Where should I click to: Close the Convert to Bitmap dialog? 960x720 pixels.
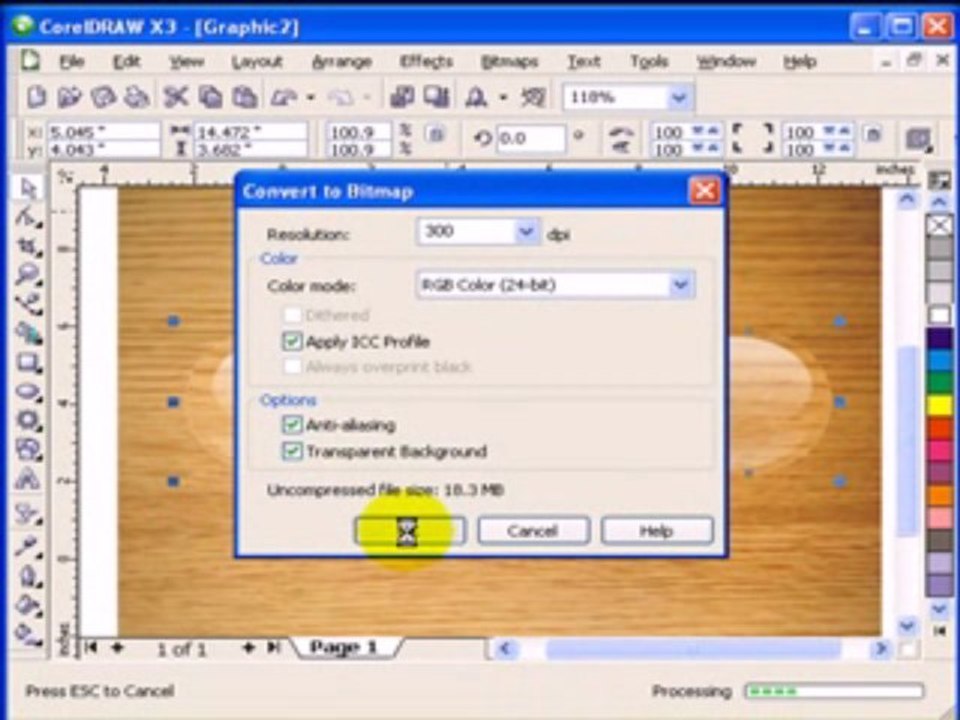704,190
